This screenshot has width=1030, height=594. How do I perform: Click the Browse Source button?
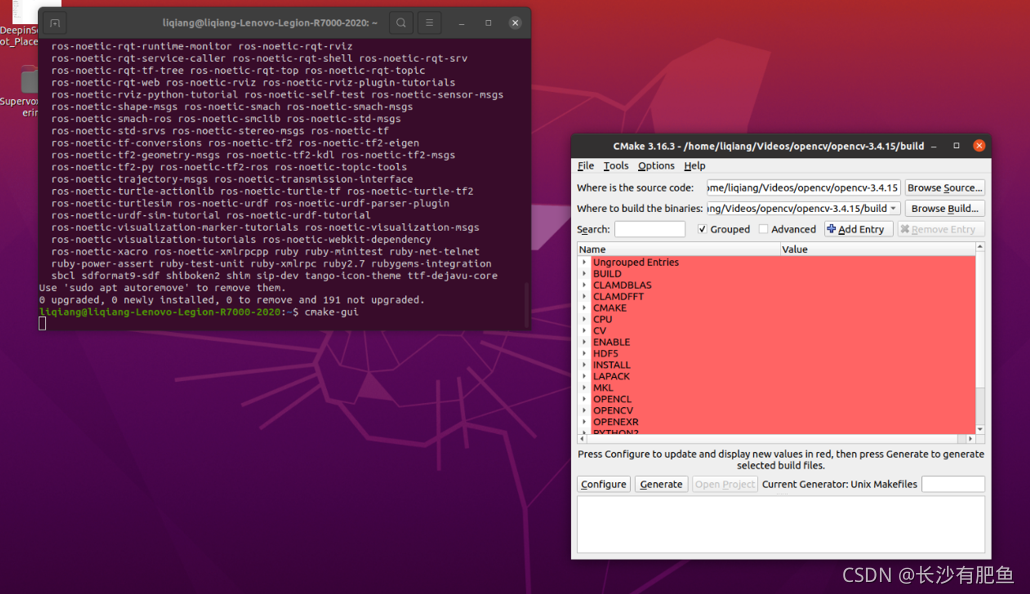click(x=945, y=187)
